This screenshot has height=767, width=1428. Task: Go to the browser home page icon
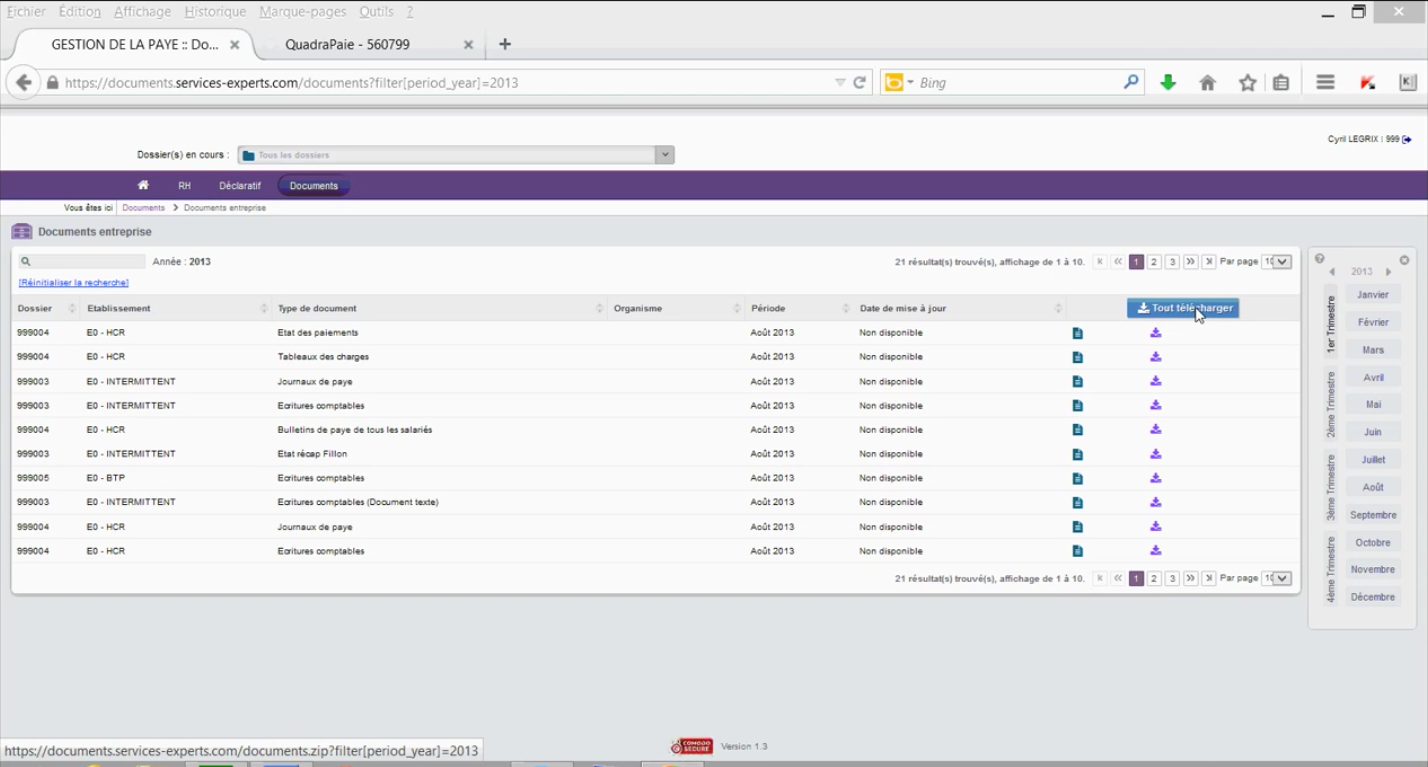(1208, 83)
